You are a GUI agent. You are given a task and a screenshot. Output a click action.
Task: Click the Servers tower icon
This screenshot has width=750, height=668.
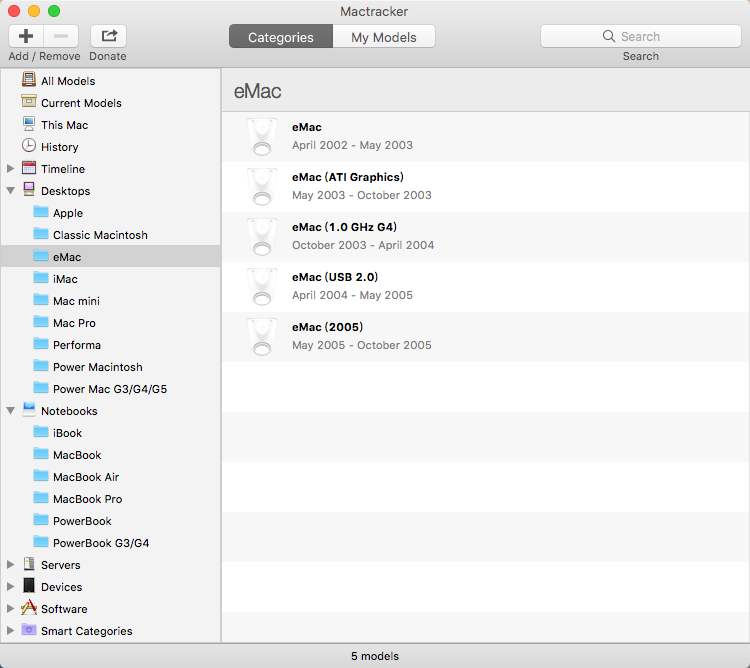coord(29,564)
